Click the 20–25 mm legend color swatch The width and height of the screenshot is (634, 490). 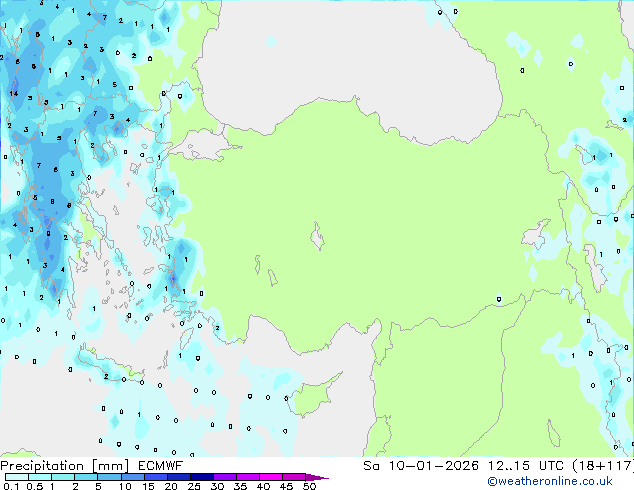[x=178, y=477]
